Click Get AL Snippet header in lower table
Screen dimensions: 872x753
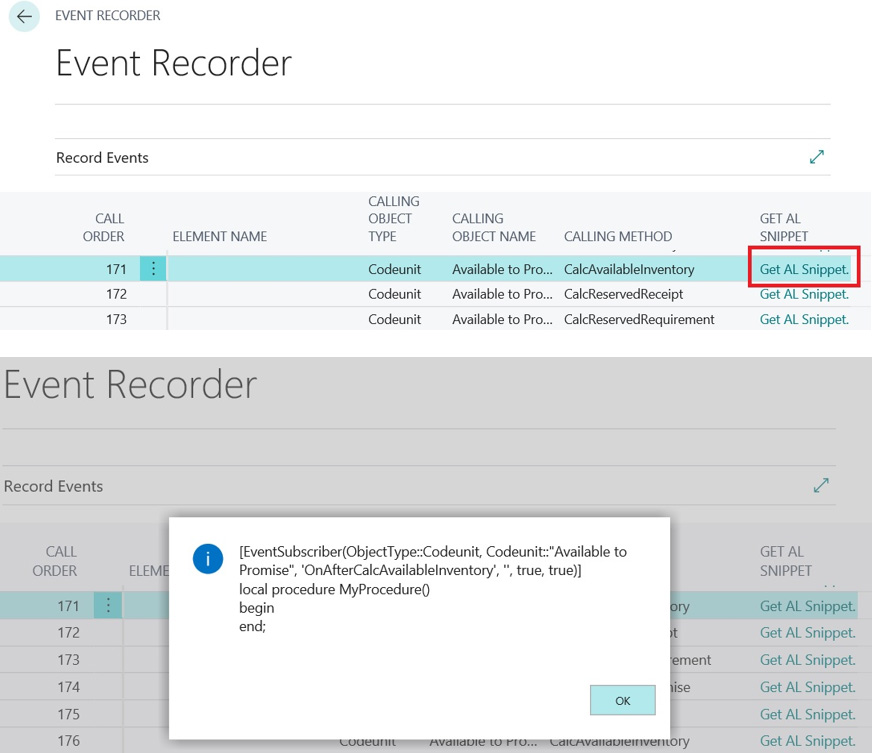(786, 561)
